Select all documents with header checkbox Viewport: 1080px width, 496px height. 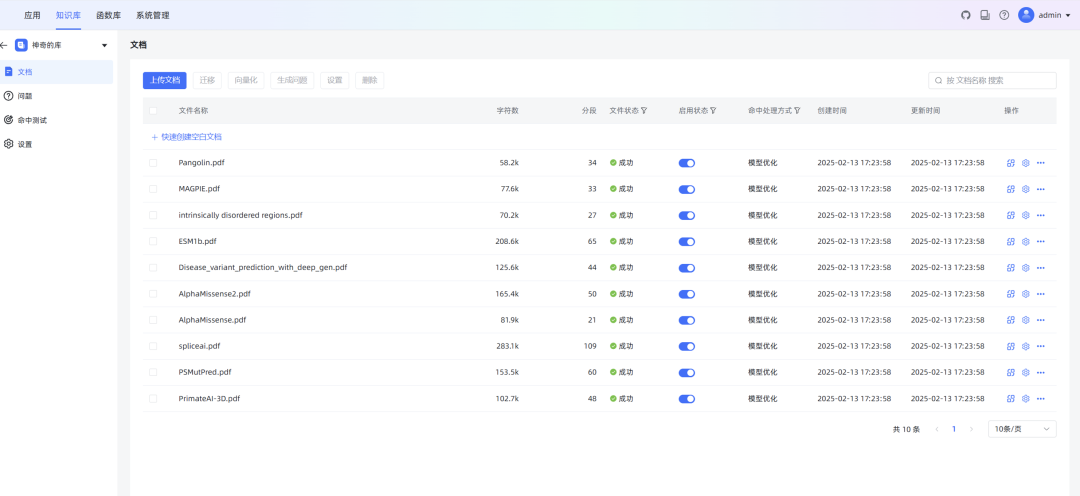click(x=153, y=111)
